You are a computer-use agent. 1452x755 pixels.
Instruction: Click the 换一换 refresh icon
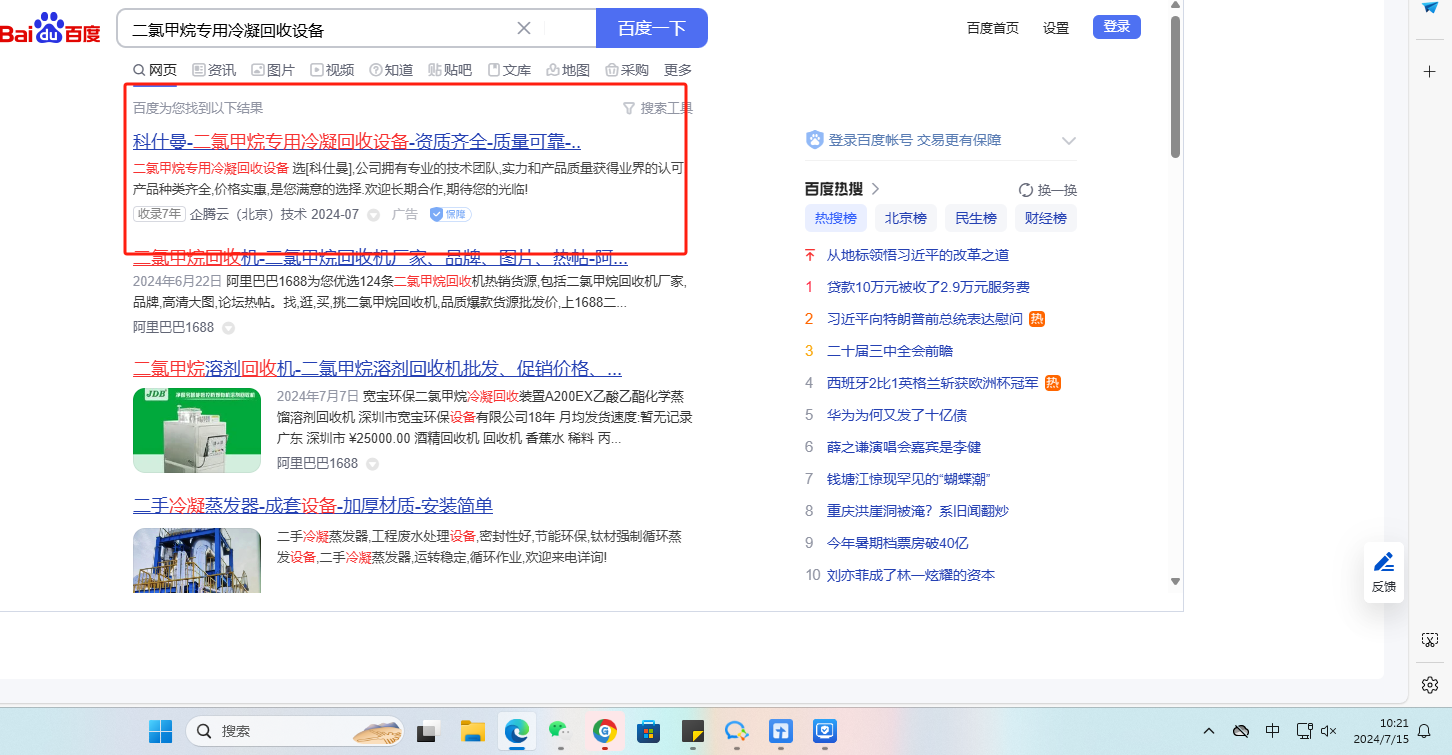point(1025,190)
